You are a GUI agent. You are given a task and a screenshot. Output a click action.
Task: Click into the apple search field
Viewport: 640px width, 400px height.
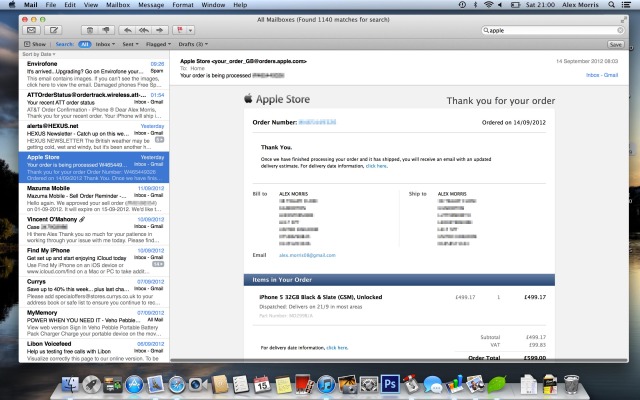pos(553,30)
